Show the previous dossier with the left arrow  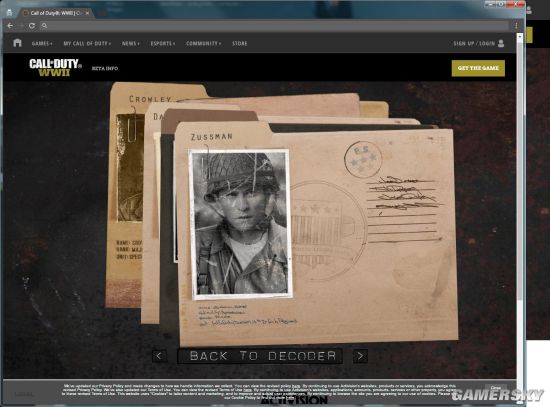[159, 356]
